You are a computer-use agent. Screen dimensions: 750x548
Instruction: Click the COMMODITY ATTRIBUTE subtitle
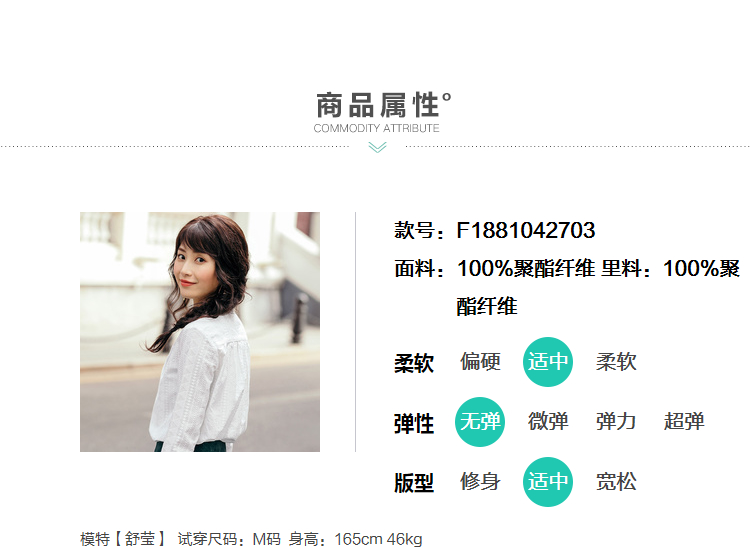tap(376, 128)
